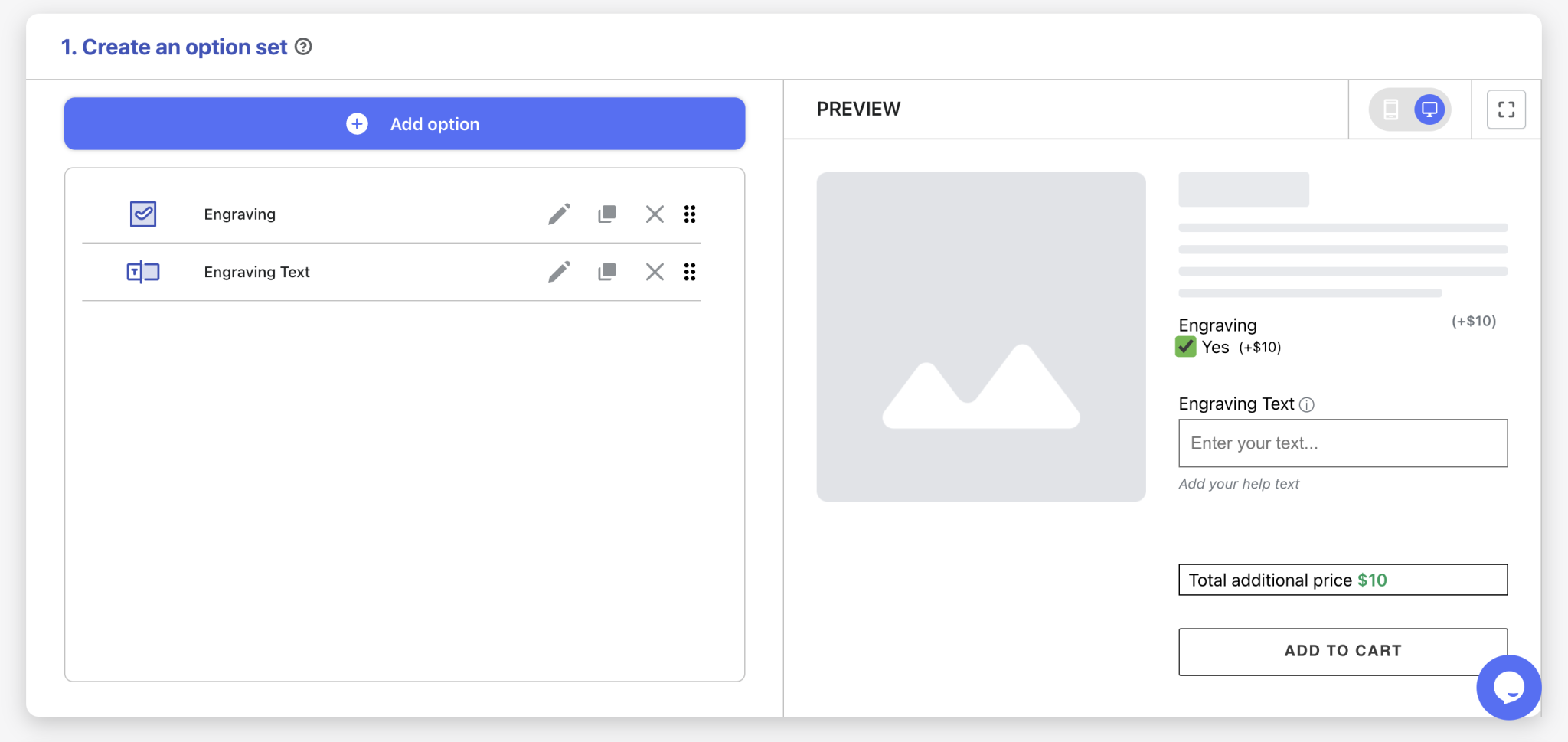This screenshot has width=1568, height=742.
Task: Remove the Engraving Text option
Action: [x=655, y=272]
